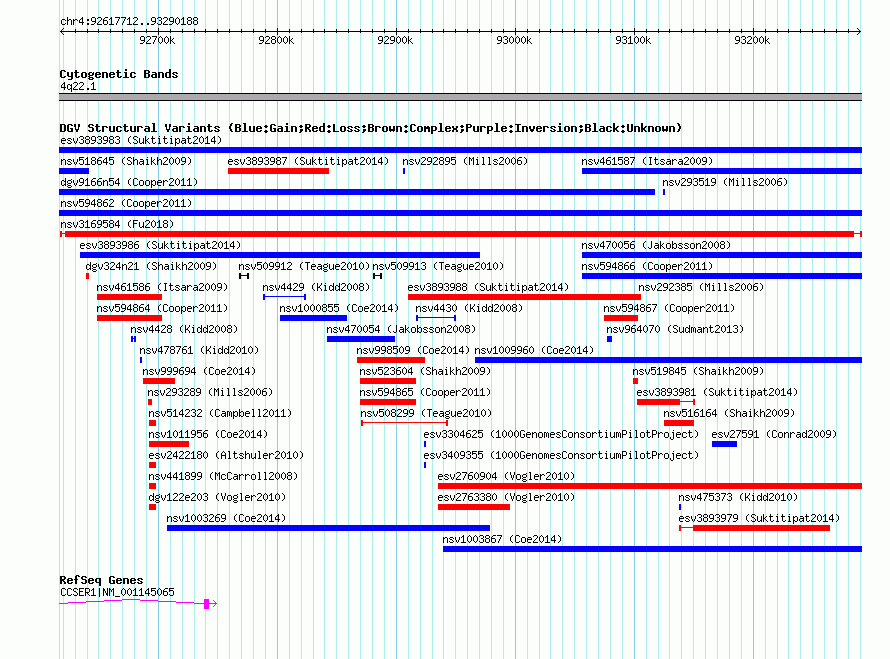
Task: Click nsv470054 (Jakobsson2008) label
Action: click(x=401, y=329)
